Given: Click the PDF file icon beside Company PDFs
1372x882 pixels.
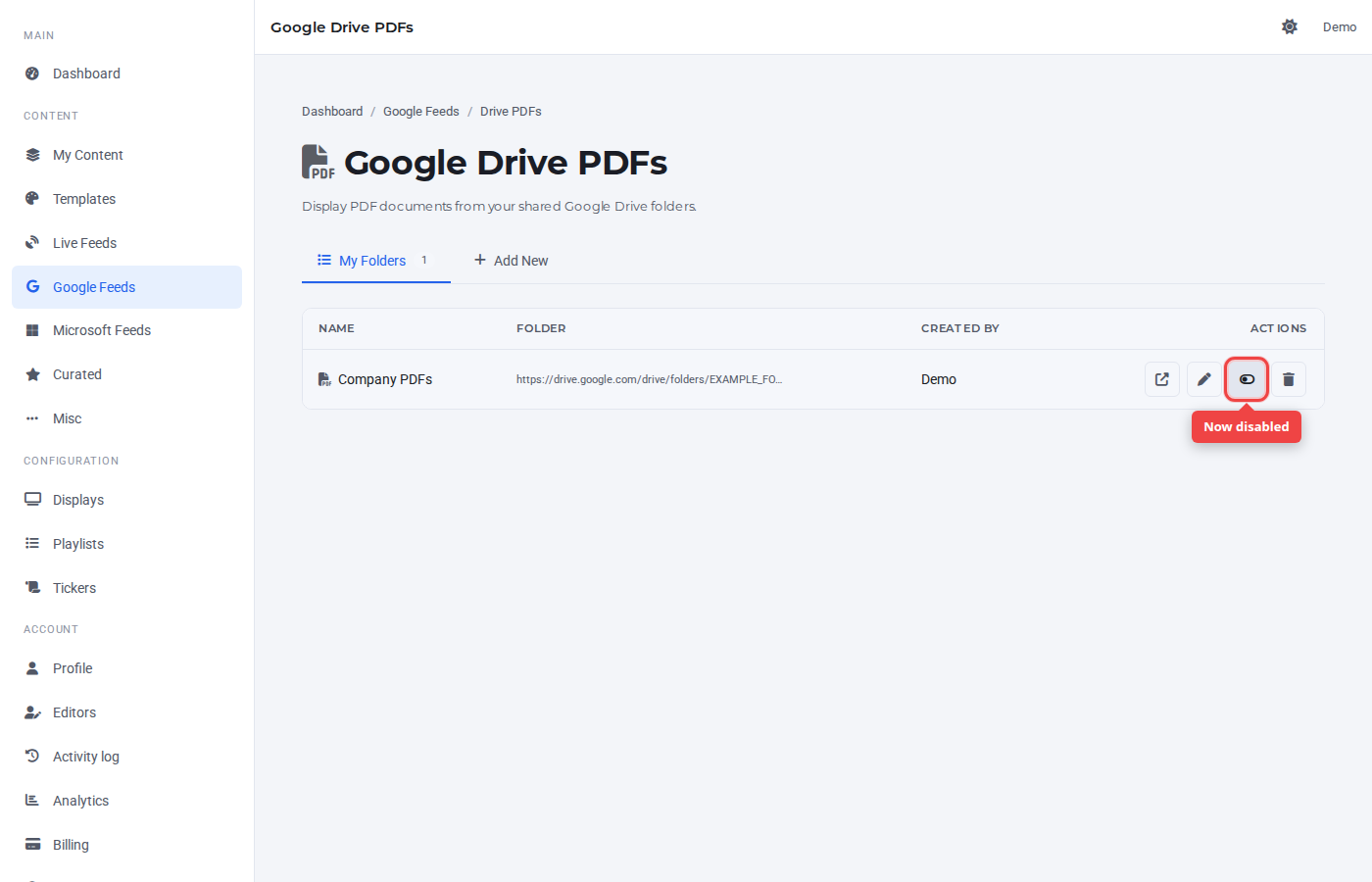Looking at the screenshot, I should tap(324, 379).
